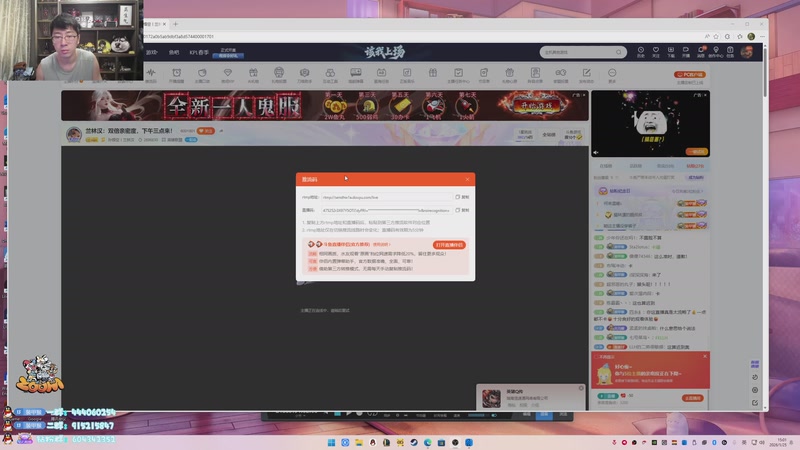This screenshot has width=800, height=450.
Task: Mute the mini video ad speaker icon
Action: tap(595, 153)
